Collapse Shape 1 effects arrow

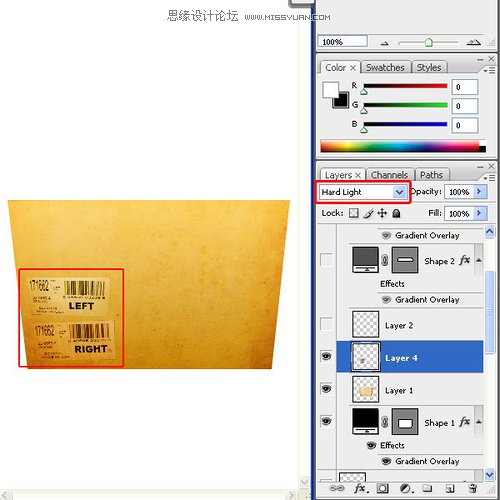coord(479,422)
